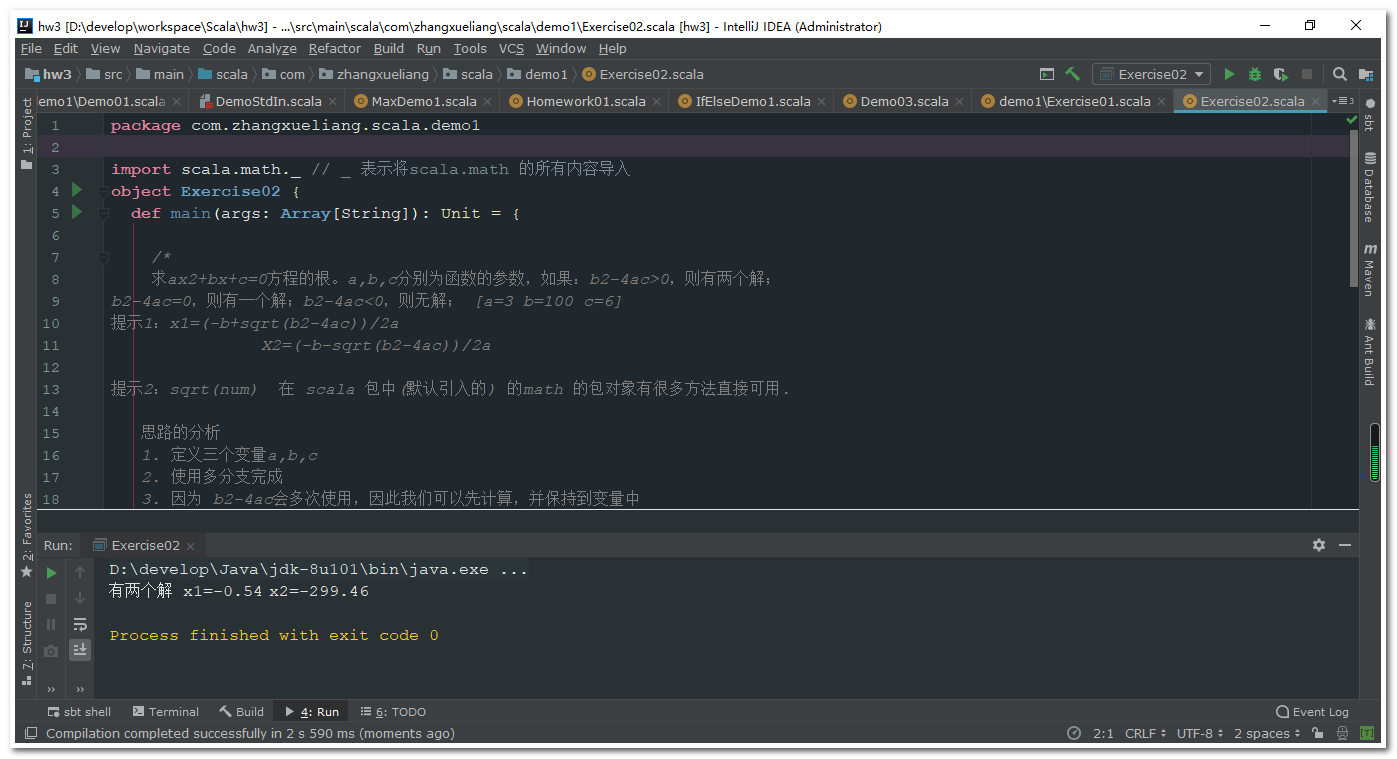
Task: Close the Exercise02.scala editor tab
Action: tap(1318, 101)
